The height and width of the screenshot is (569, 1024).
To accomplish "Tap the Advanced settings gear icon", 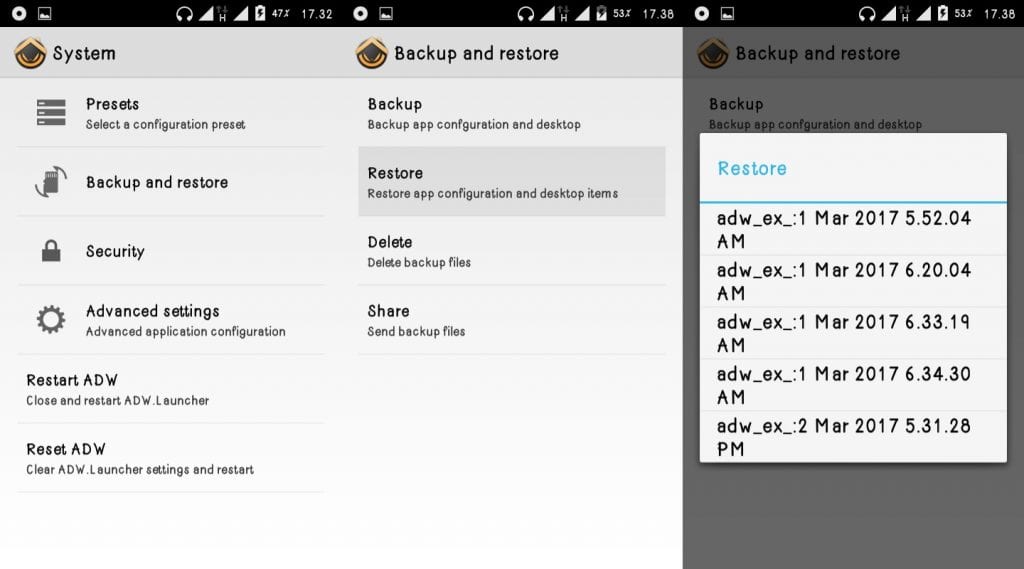I will click(x=50, y=320).
